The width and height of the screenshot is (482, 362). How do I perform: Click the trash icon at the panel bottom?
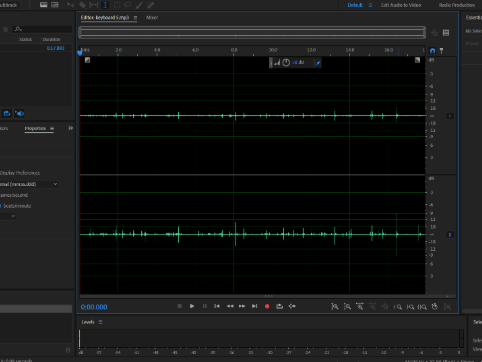click(68, 350)
